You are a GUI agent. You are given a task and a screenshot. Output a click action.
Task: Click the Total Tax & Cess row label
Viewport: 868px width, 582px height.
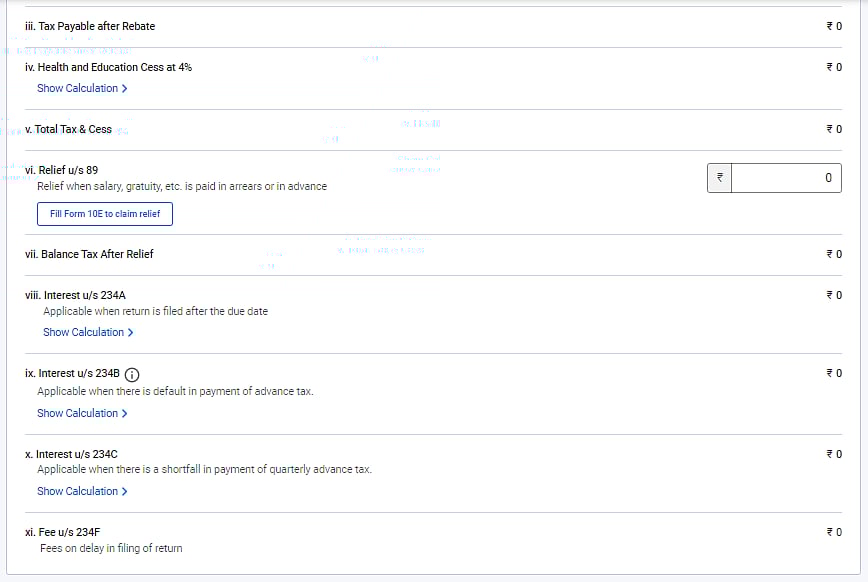[68, 129]
